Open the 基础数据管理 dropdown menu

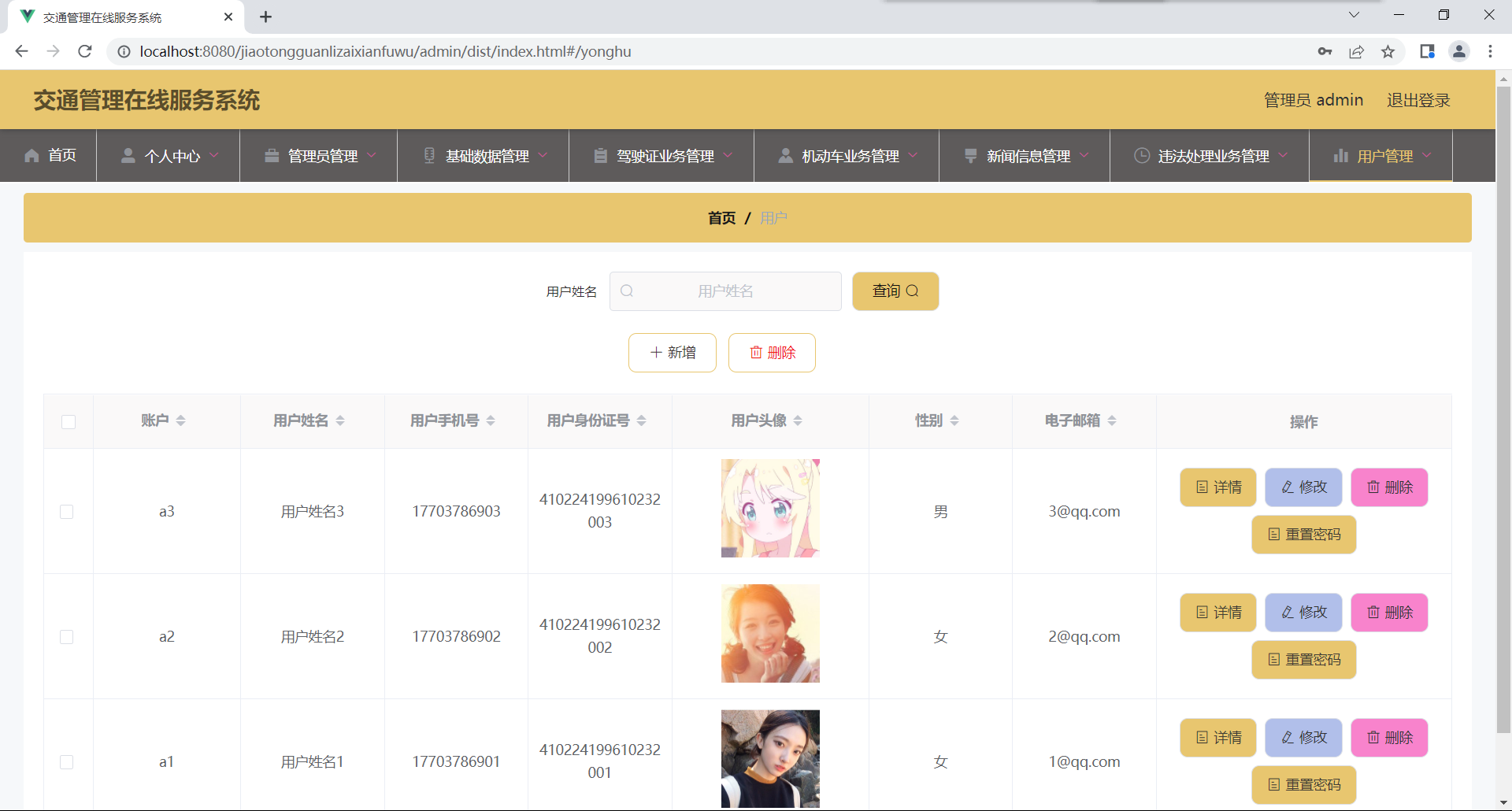(x=487, y=155)
